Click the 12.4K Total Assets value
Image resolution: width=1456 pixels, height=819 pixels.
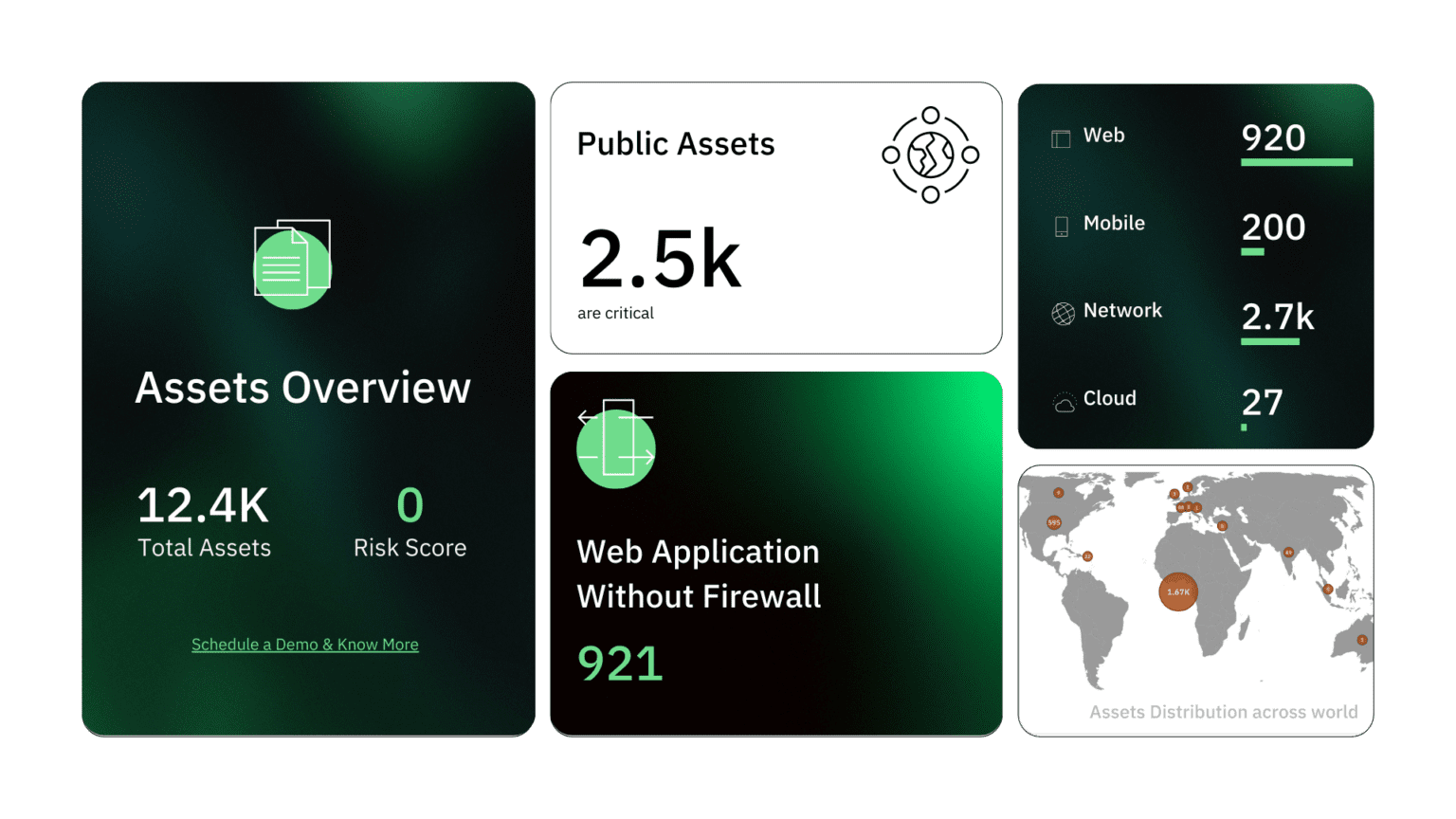(203, 505)
